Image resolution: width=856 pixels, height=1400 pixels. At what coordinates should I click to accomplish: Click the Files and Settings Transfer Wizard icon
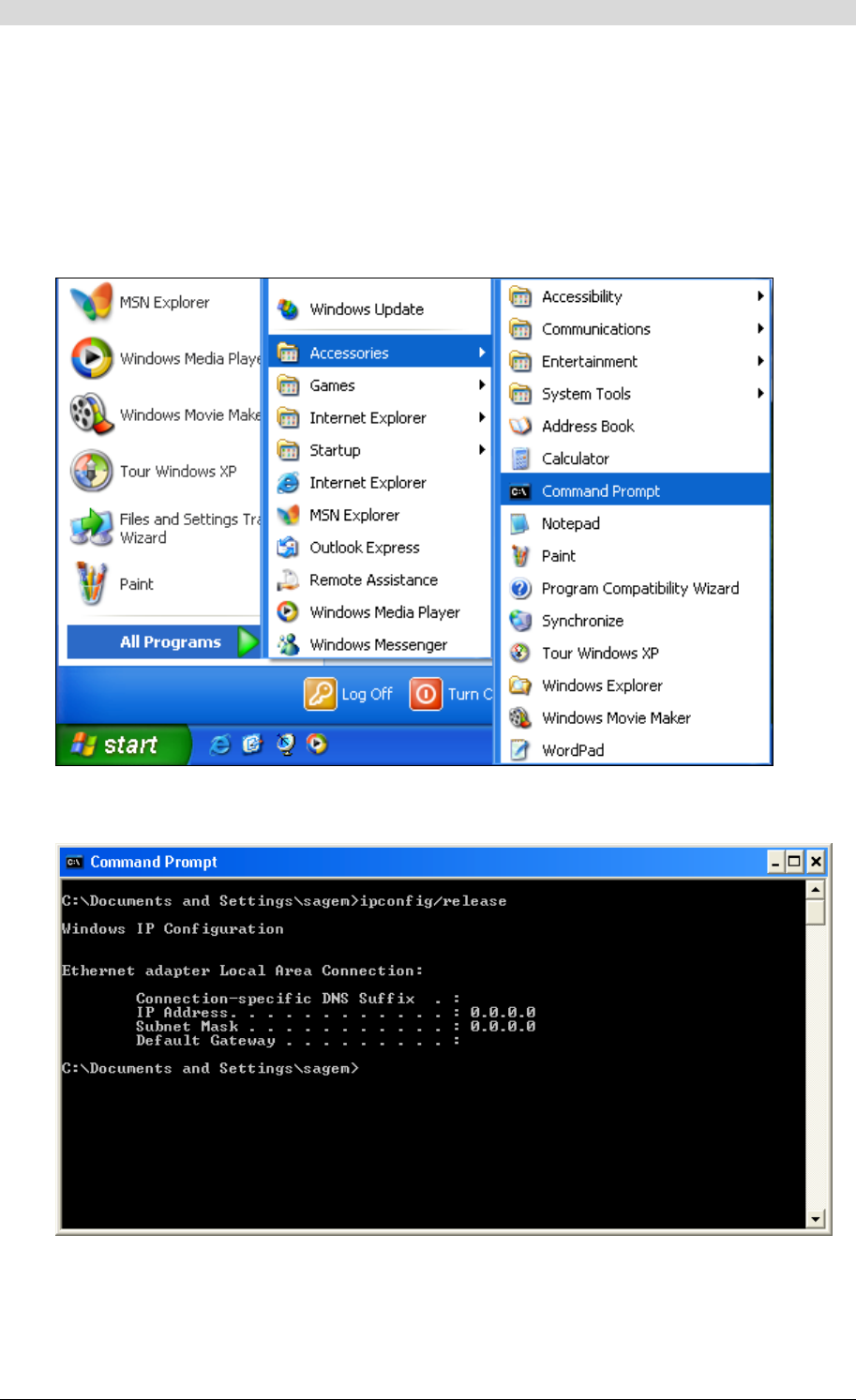tap(92, 527)
